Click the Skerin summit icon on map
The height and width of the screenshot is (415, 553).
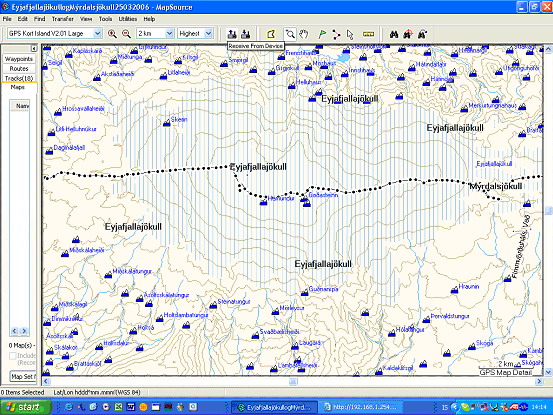click(x=167, y=123)
